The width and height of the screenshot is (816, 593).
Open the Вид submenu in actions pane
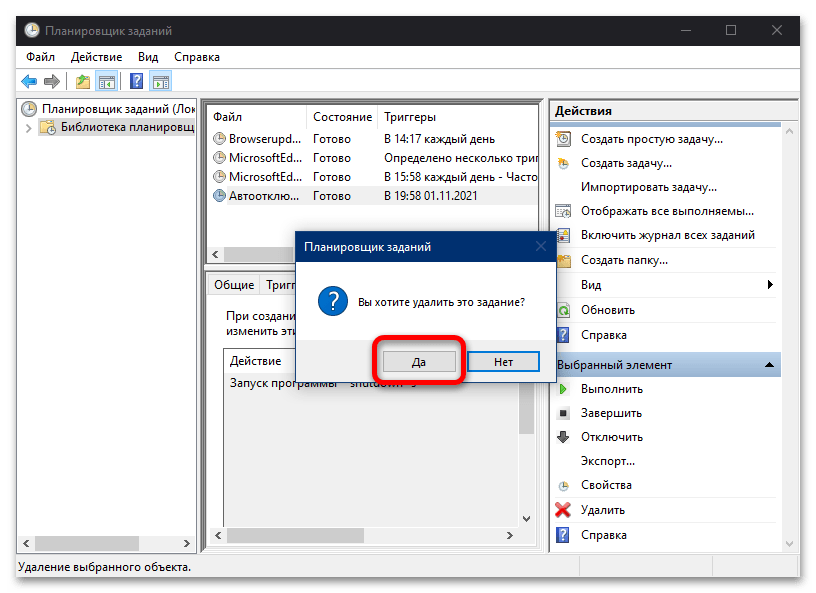coord(770,285)
